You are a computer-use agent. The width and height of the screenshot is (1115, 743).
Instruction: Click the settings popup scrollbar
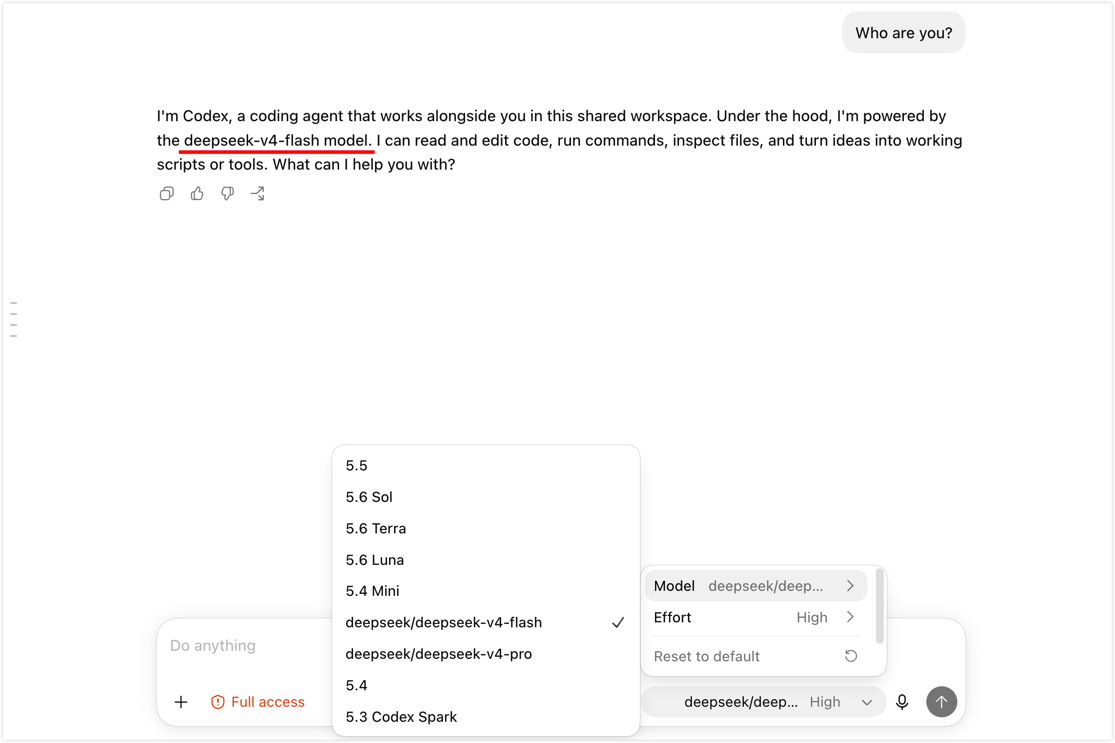point(880,606)
